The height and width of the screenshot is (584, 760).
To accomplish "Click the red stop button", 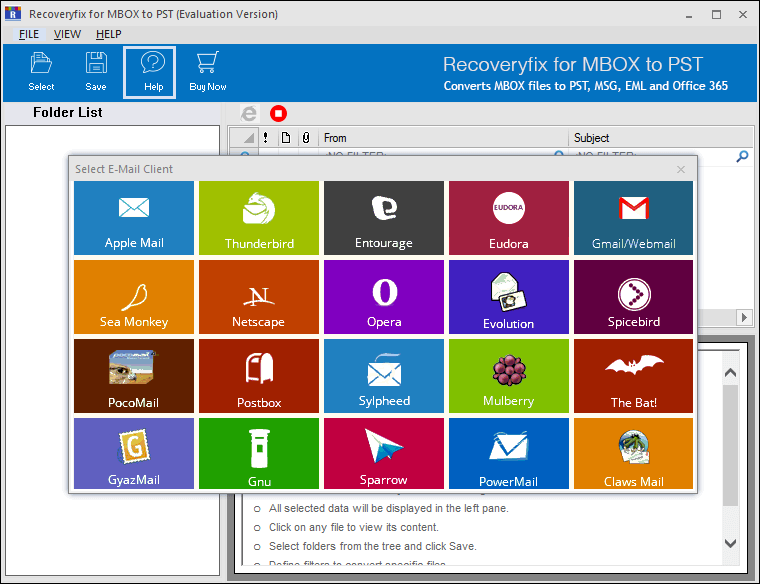I will [278, 113].
